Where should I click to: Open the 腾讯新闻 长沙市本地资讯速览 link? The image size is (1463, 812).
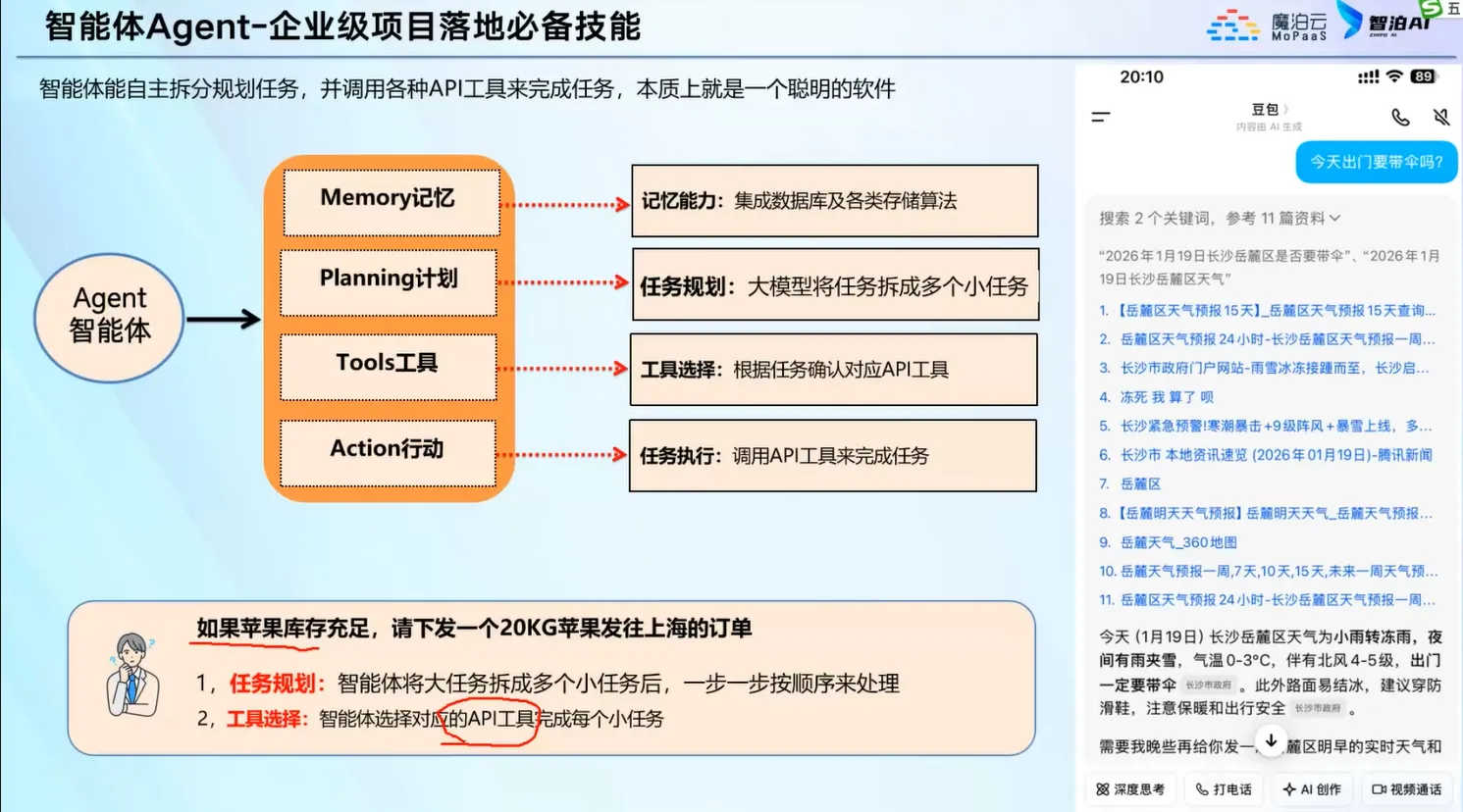(x=1276, y=455)
